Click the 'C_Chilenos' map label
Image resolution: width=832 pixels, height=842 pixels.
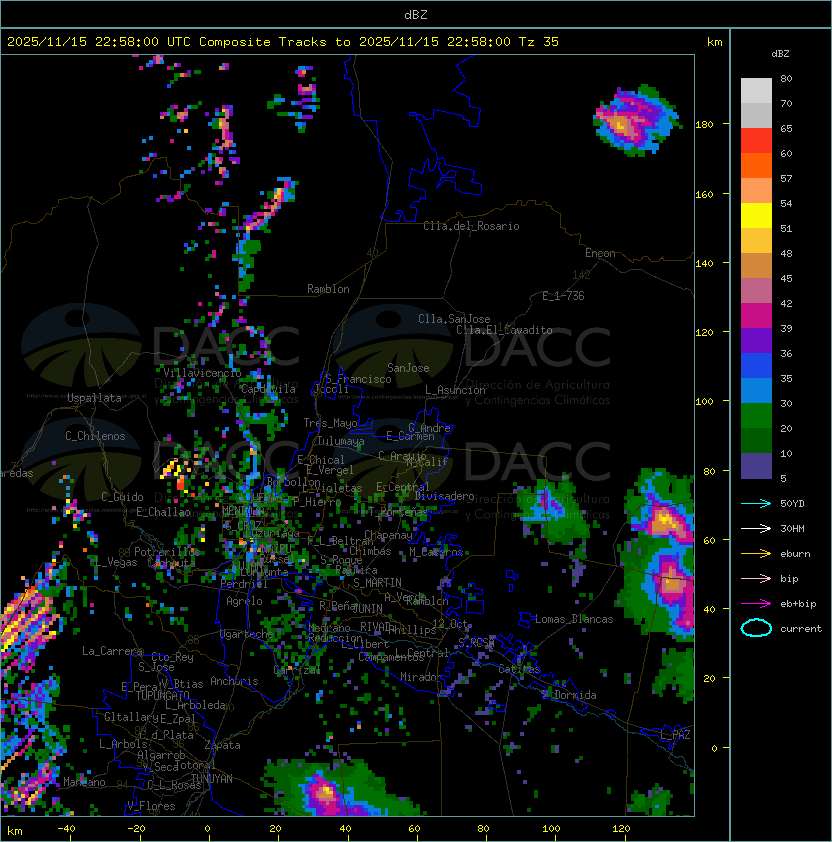click(x=95, y=436)
